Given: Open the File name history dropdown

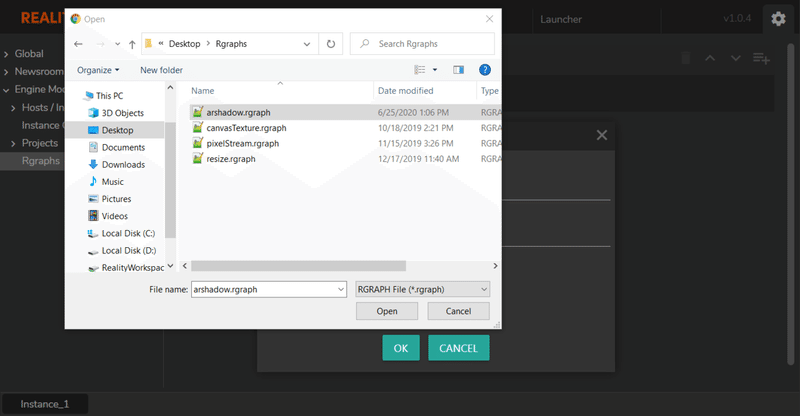Looking at the screenshot, I should (341, 289).
